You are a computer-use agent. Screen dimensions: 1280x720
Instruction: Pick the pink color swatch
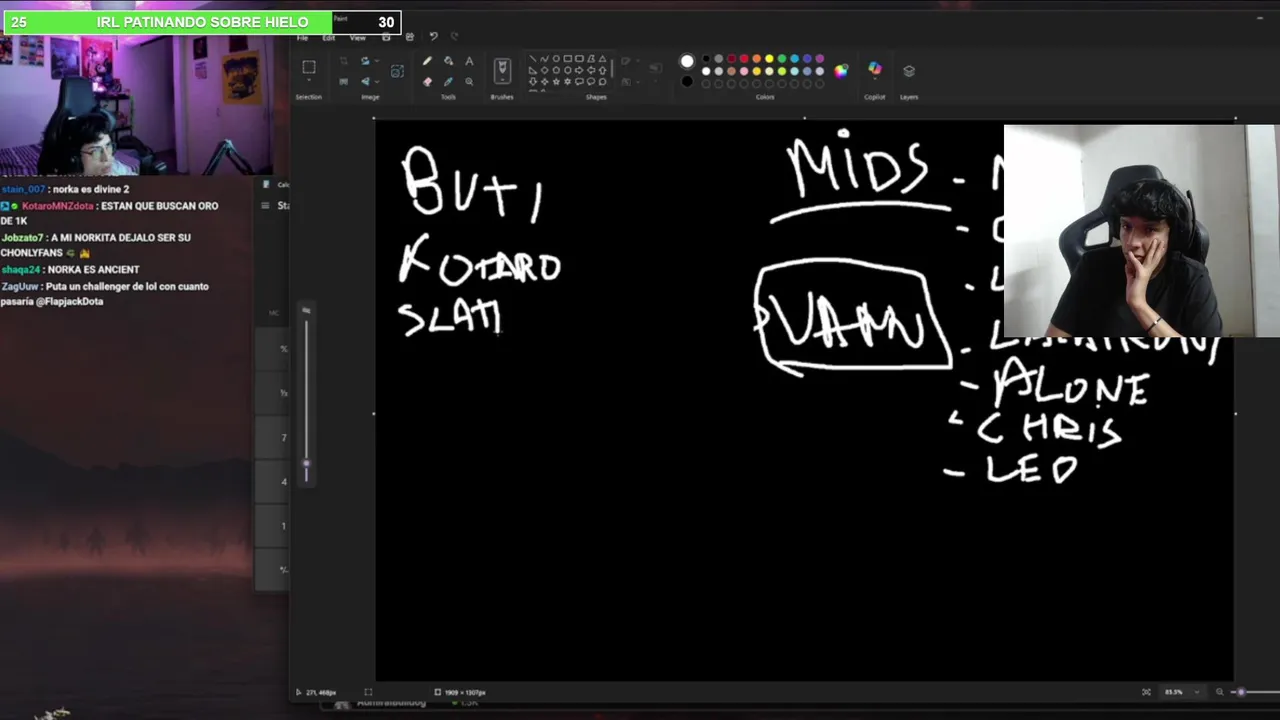coord(744,71)
